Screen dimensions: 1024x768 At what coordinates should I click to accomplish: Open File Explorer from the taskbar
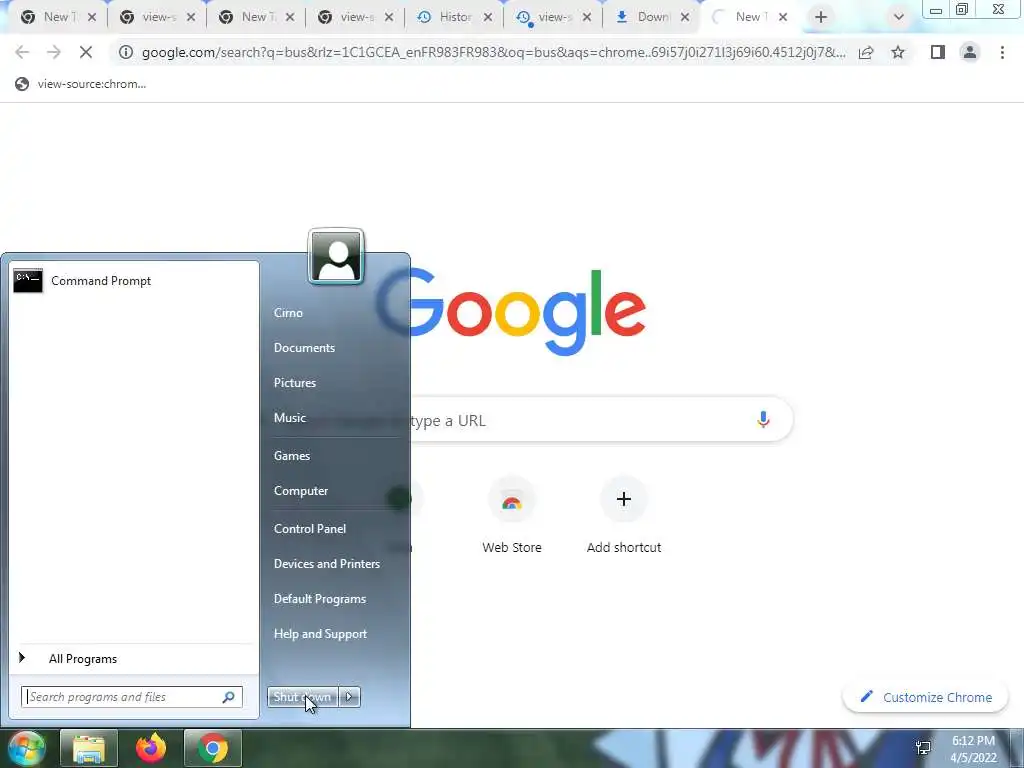[x=88, y=748]
